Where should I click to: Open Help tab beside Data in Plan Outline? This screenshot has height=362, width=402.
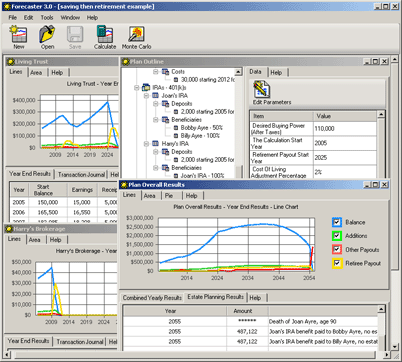click(276, 73)
